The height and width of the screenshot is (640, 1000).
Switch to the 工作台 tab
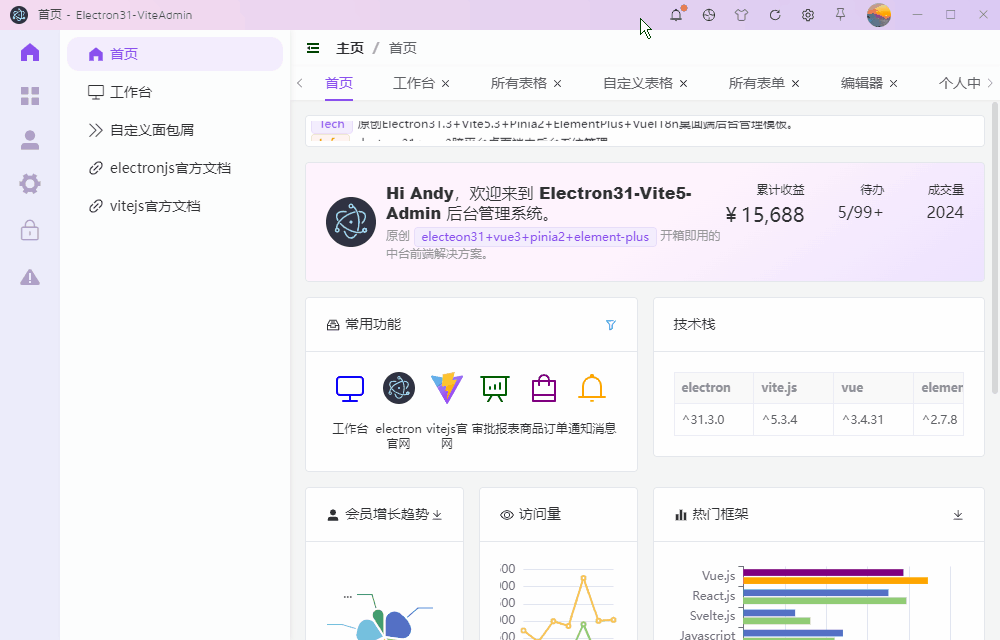[x=413, y=83]
